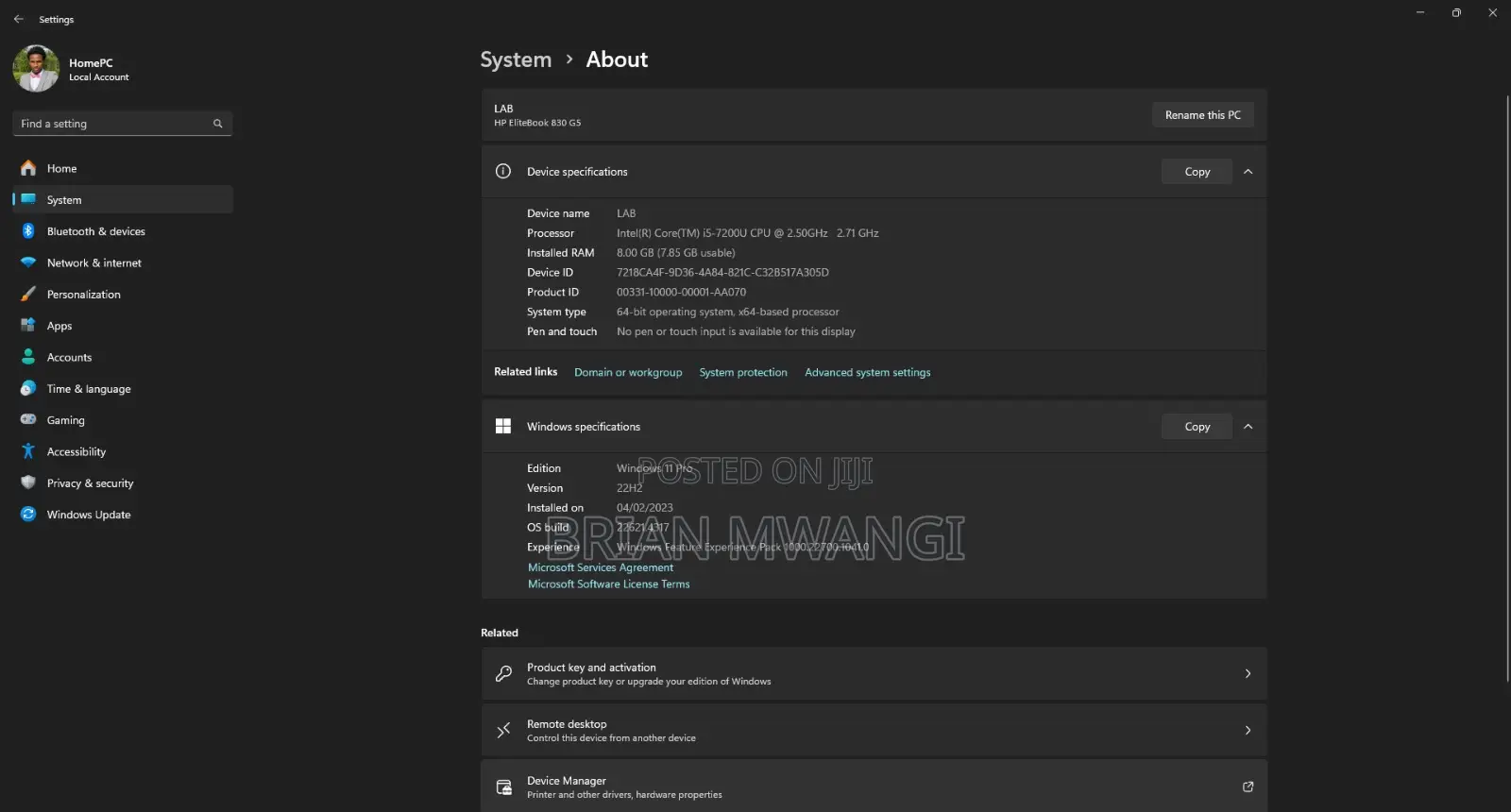Go to Network & internet settings
The image size is (1511, 812).
123,262
